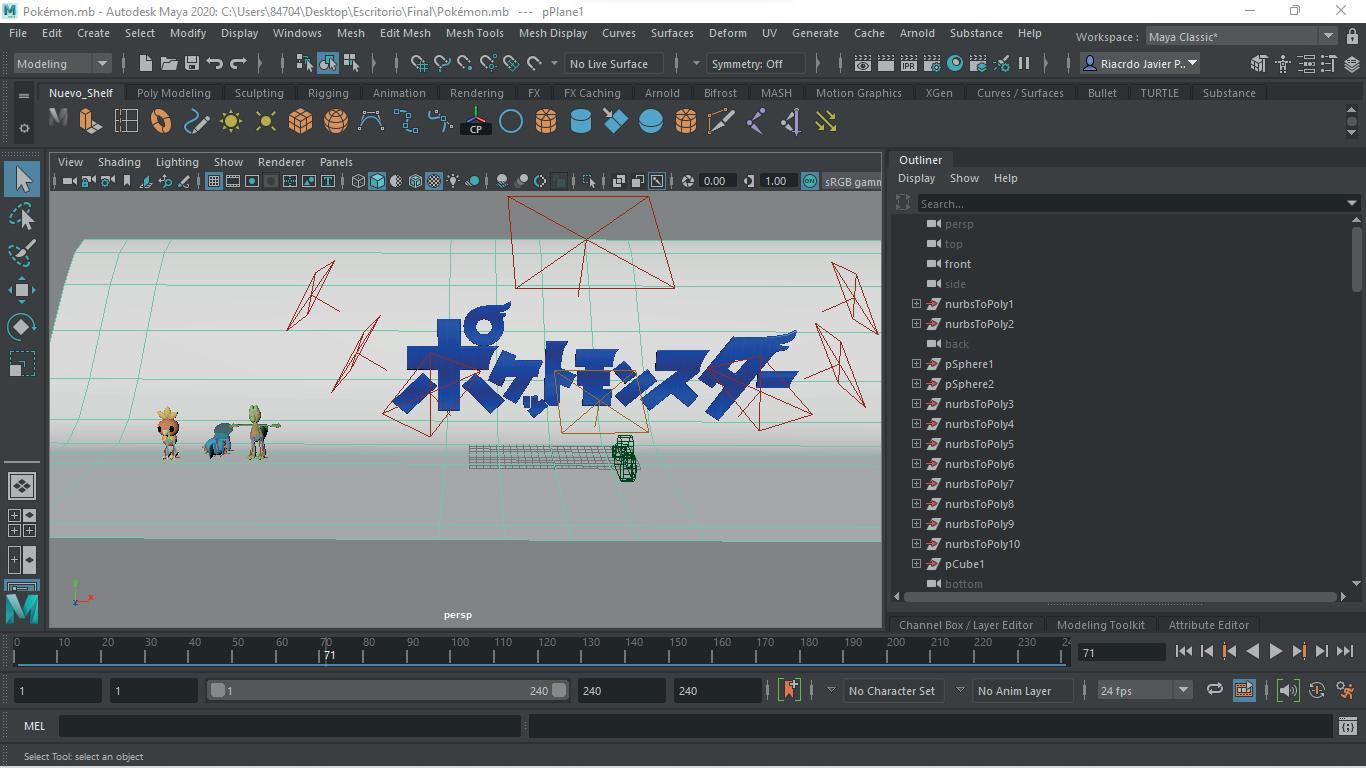Image resolution: width=1366 pixels, height=768 pixels.
Task: Create blue cylinder from shelf
Action: pos(580,122)
